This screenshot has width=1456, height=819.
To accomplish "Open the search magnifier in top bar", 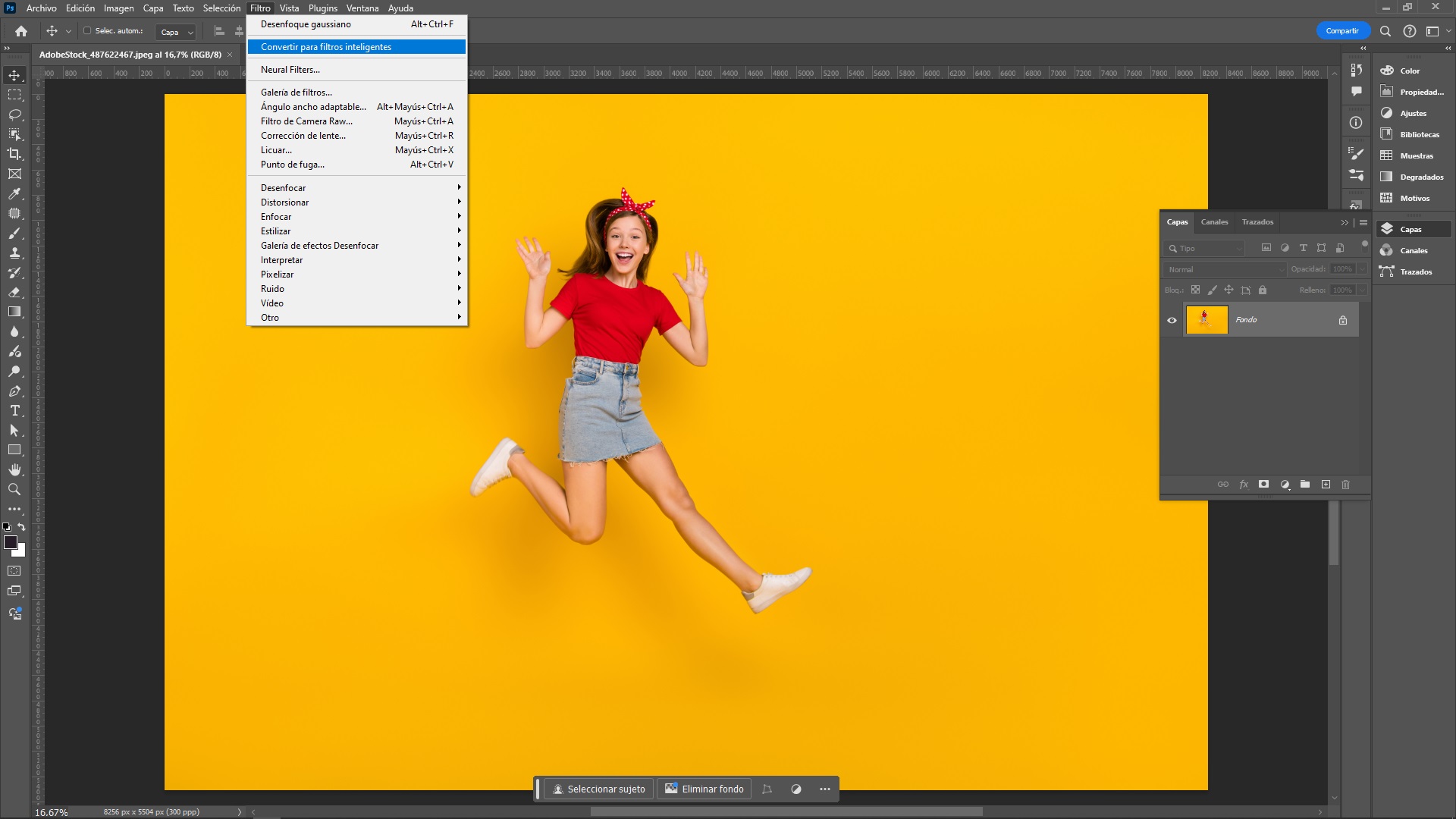I will tap(1385, 31).
